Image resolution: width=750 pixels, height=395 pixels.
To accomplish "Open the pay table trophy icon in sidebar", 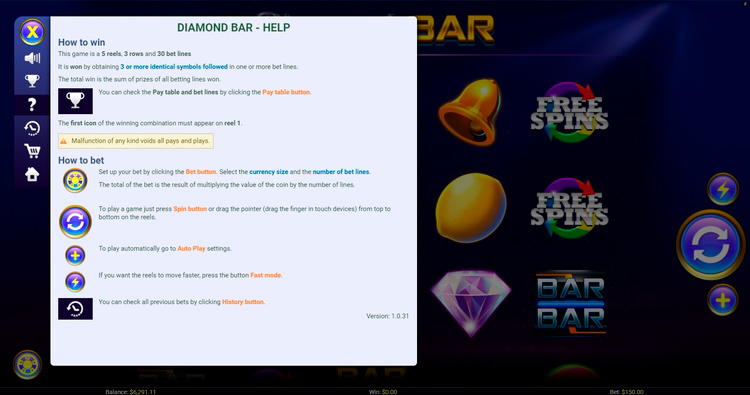I will tap(32, 81).
